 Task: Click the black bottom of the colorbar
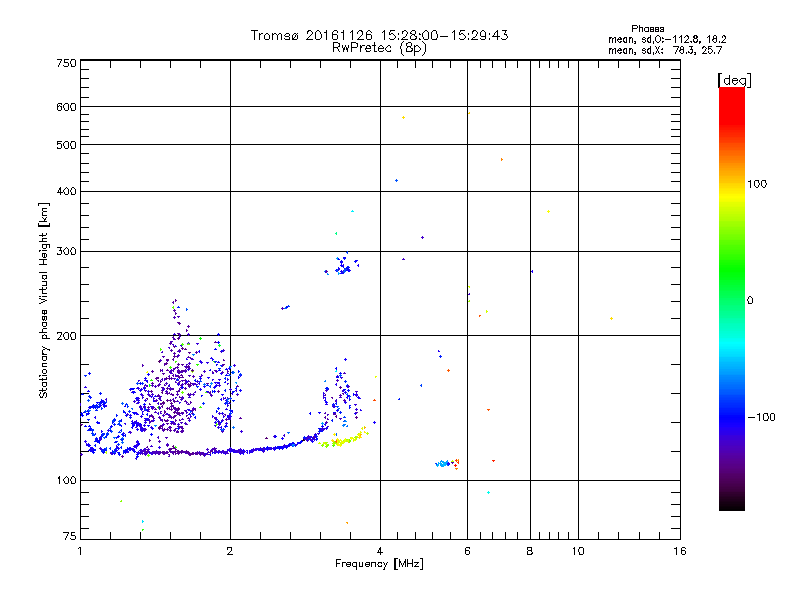point(732,503)
